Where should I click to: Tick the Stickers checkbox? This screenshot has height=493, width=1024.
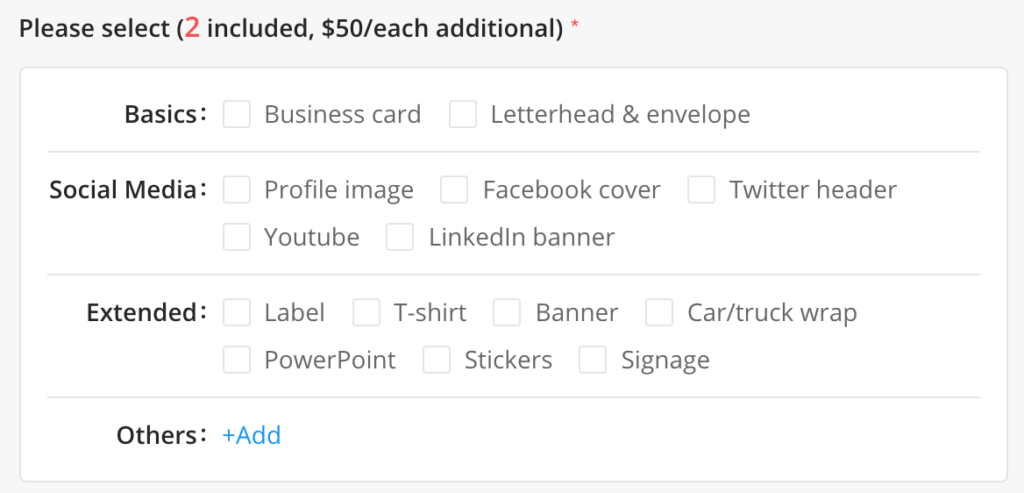(x=437, y=360)
